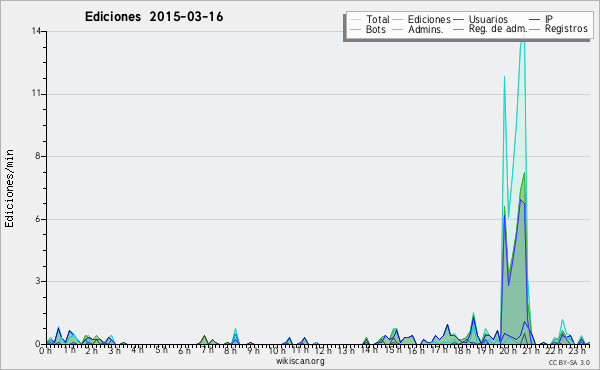Click the 7 h mark on time axis
This screenshot has height=370, width=600.
tap(207, 350)
